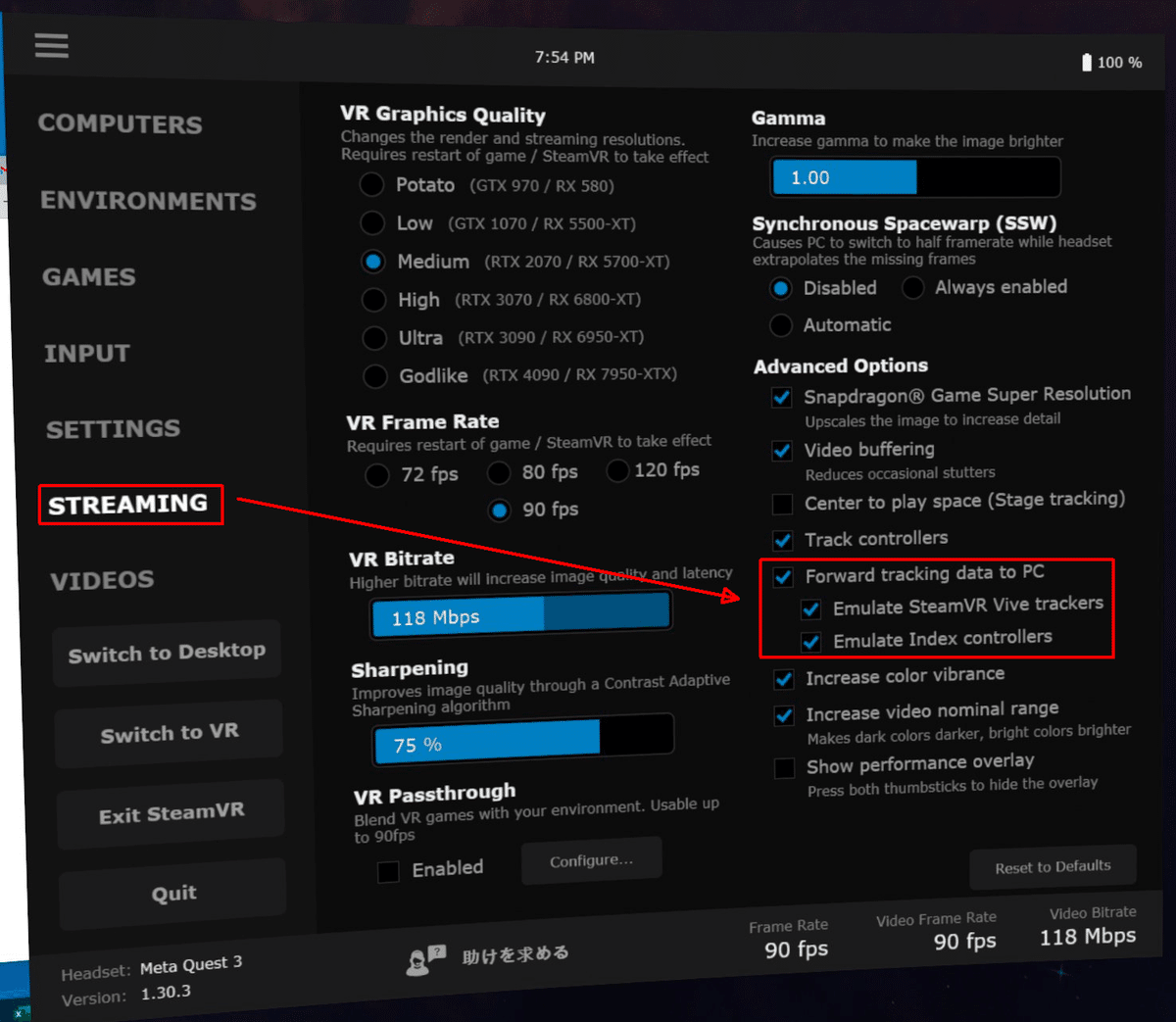Enable Center to play space
Image resolution: width=1176 pixels, height=1022 pixels.
tap(782, 504)
